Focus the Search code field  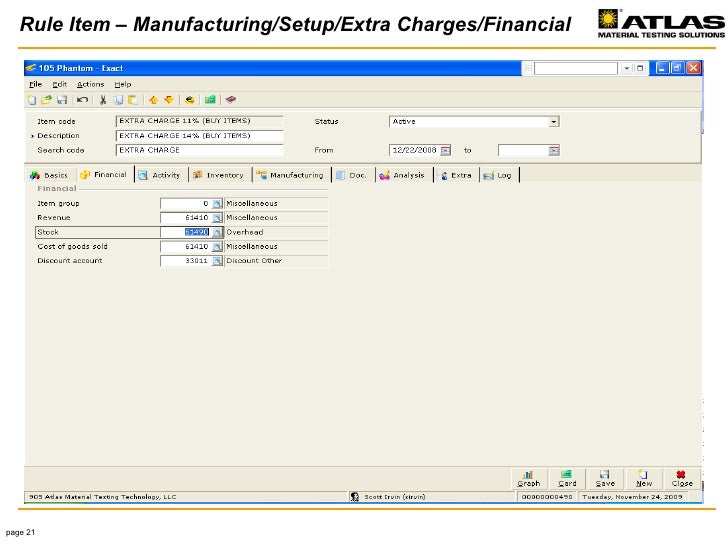199,150
